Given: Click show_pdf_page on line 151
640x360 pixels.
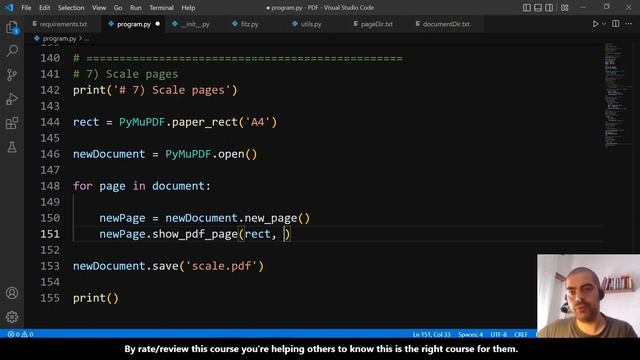Looking at the screenshot, I should [x=195, y=234].
